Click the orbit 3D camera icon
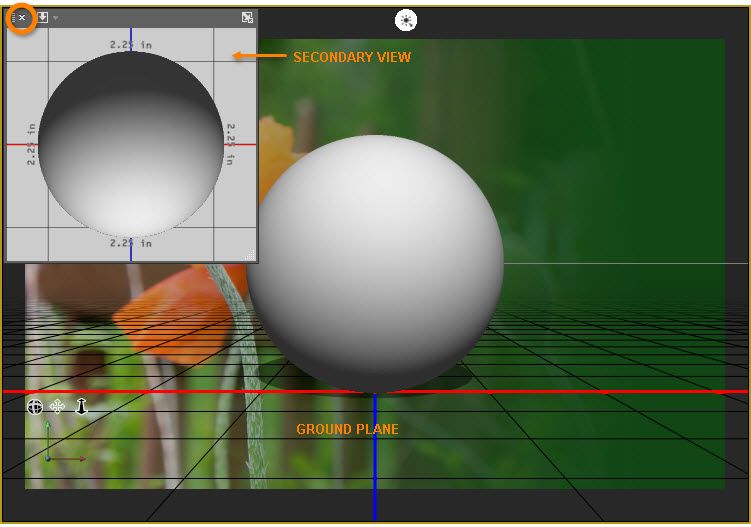The width and height of the screenshot is (751, 527). [35, 406]
